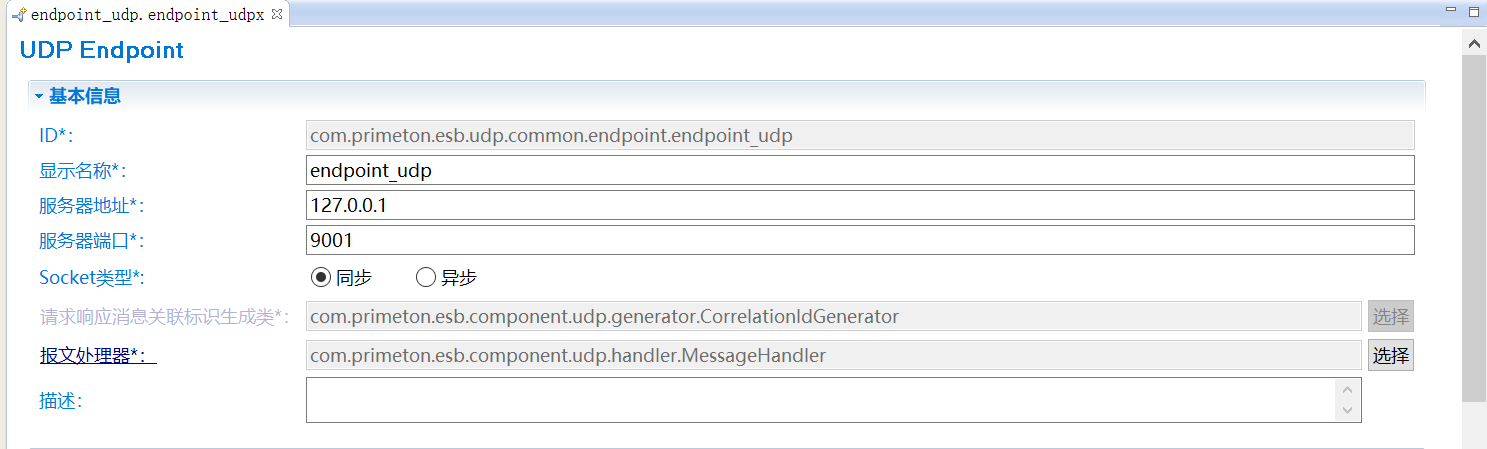Click the main vertical scrollbar thumb
1487x449 pixels.
click(1474, 230)
